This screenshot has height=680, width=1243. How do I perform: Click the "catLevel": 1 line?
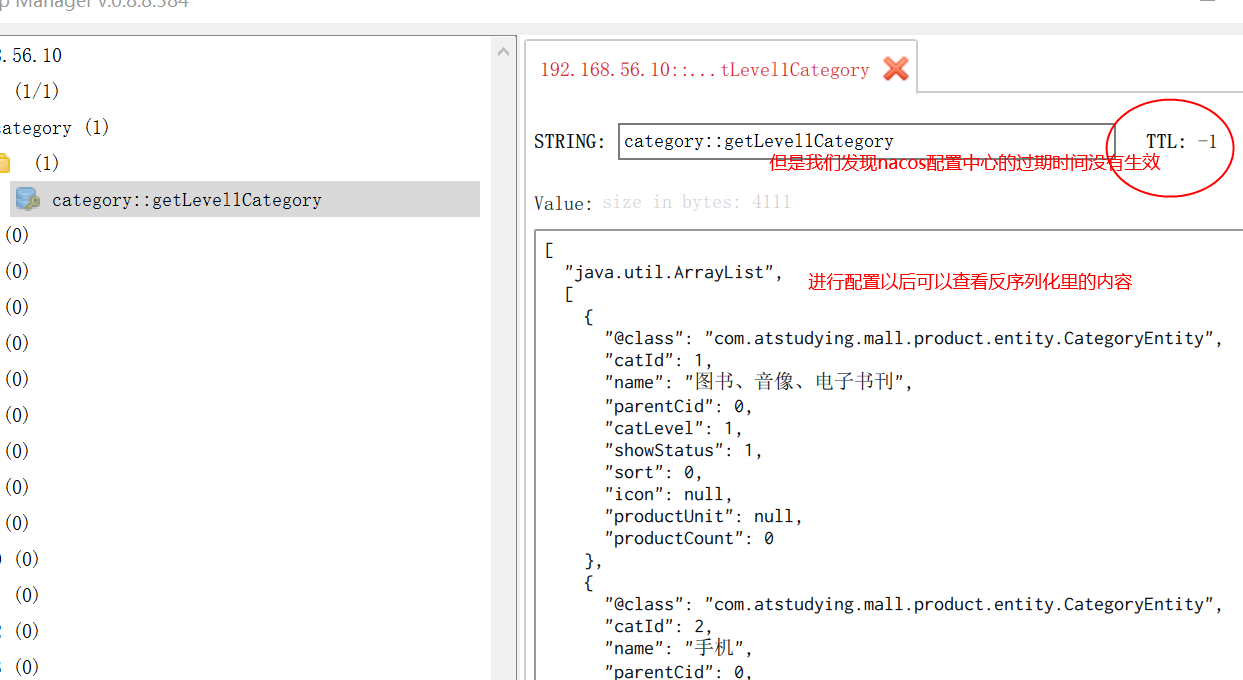(x=673, y=428)
